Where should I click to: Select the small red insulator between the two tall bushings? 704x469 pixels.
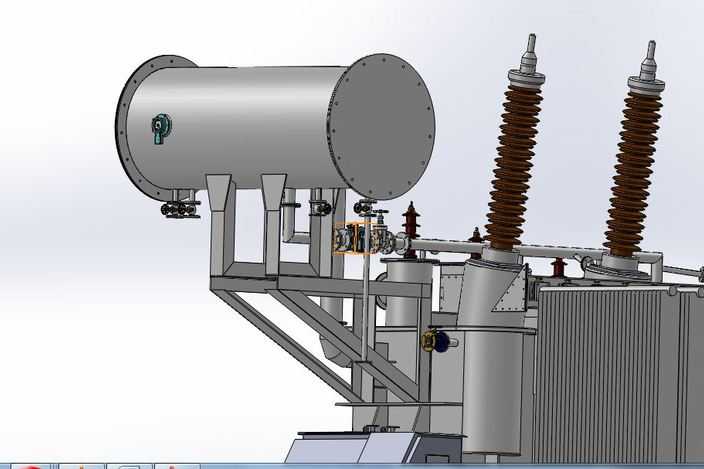[558, 267]
